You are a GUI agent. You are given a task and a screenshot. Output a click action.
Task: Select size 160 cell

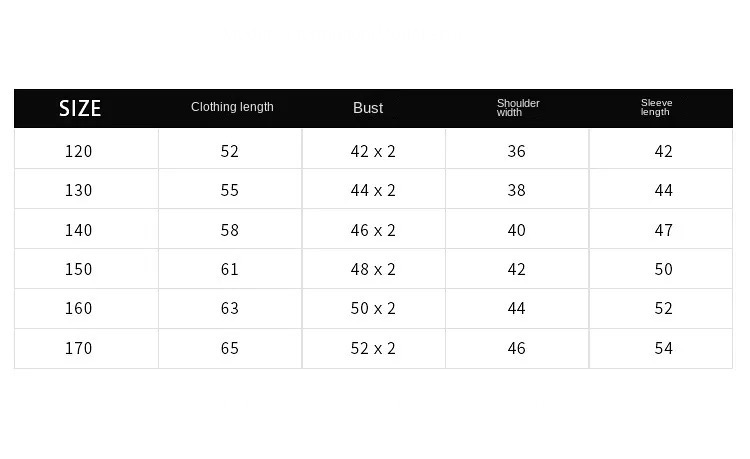78,308
